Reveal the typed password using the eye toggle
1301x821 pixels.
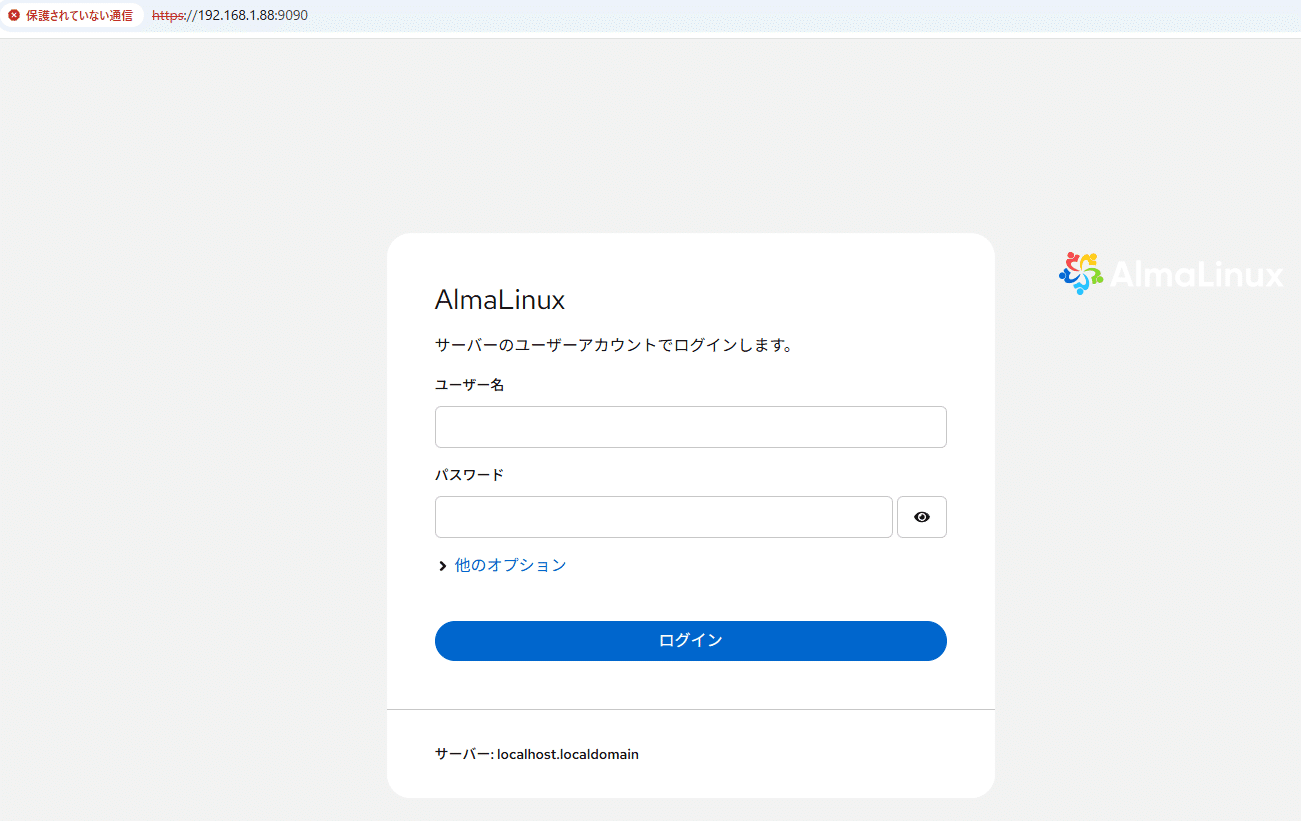[x=921, y=517]
